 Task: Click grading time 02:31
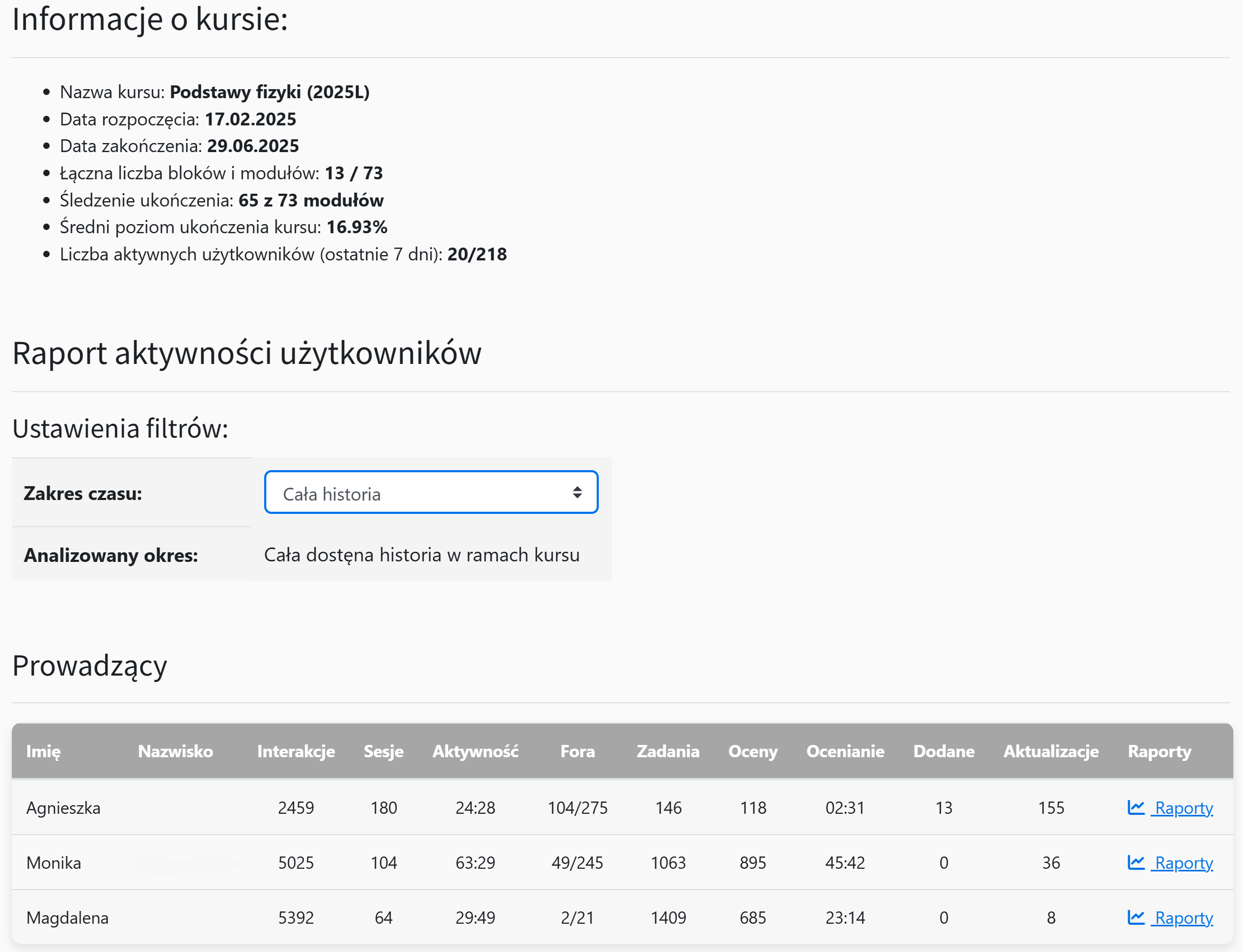(x=845, y=808)
